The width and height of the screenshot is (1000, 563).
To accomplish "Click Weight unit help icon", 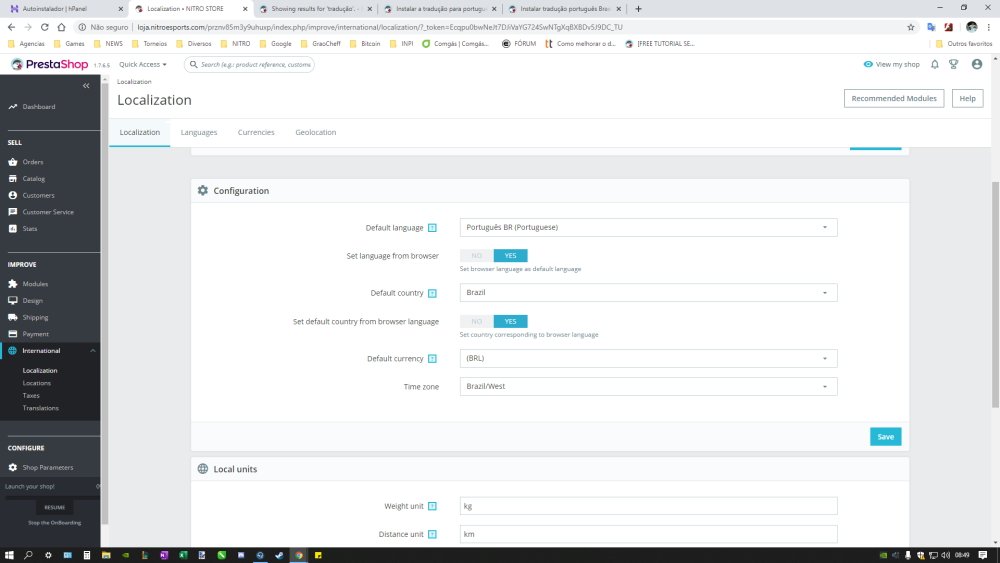I will (x=432, y=506).
